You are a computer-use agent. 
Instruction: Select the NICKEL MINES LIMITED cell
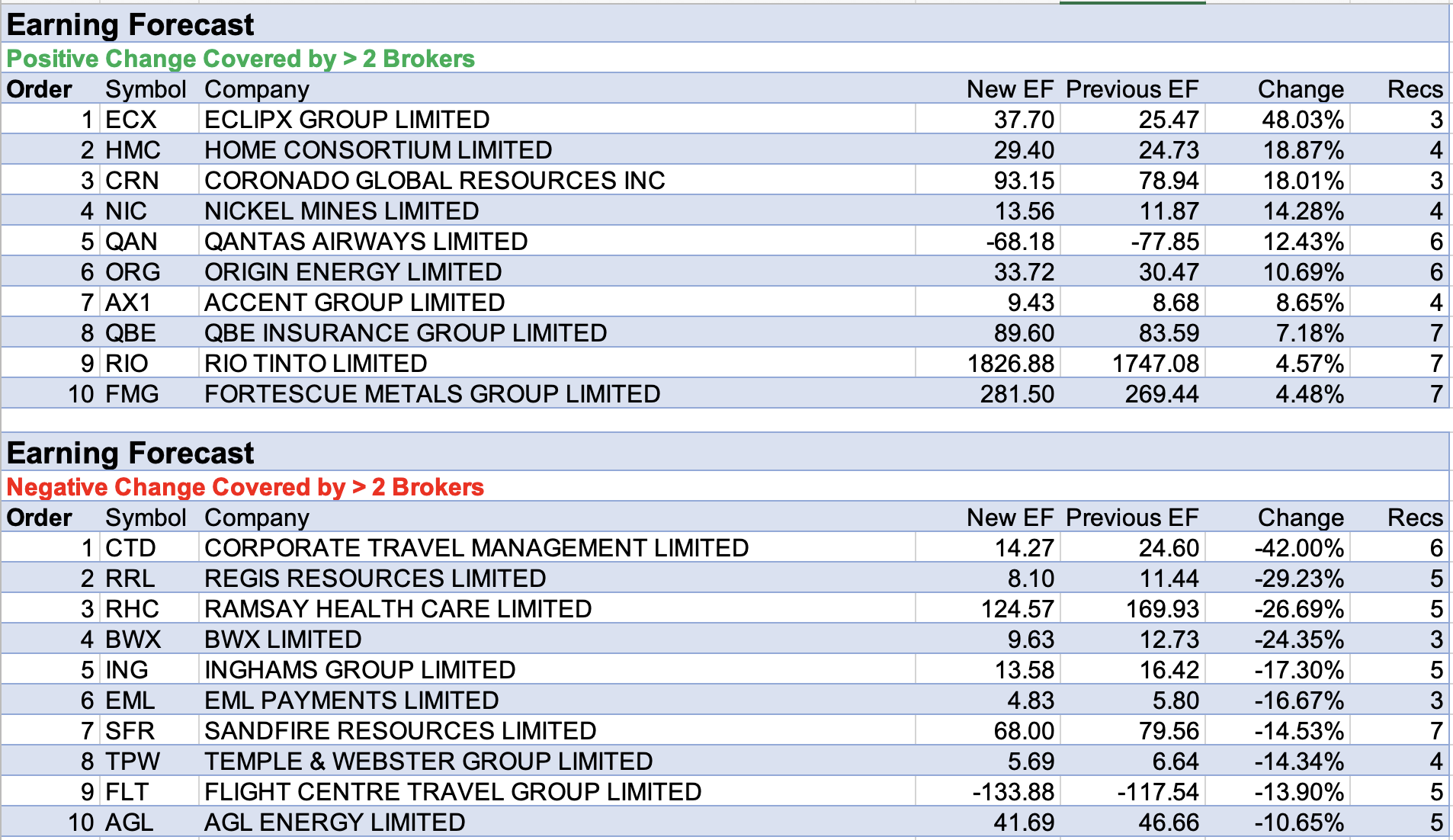pyautogui.click(x=342, y=211)
